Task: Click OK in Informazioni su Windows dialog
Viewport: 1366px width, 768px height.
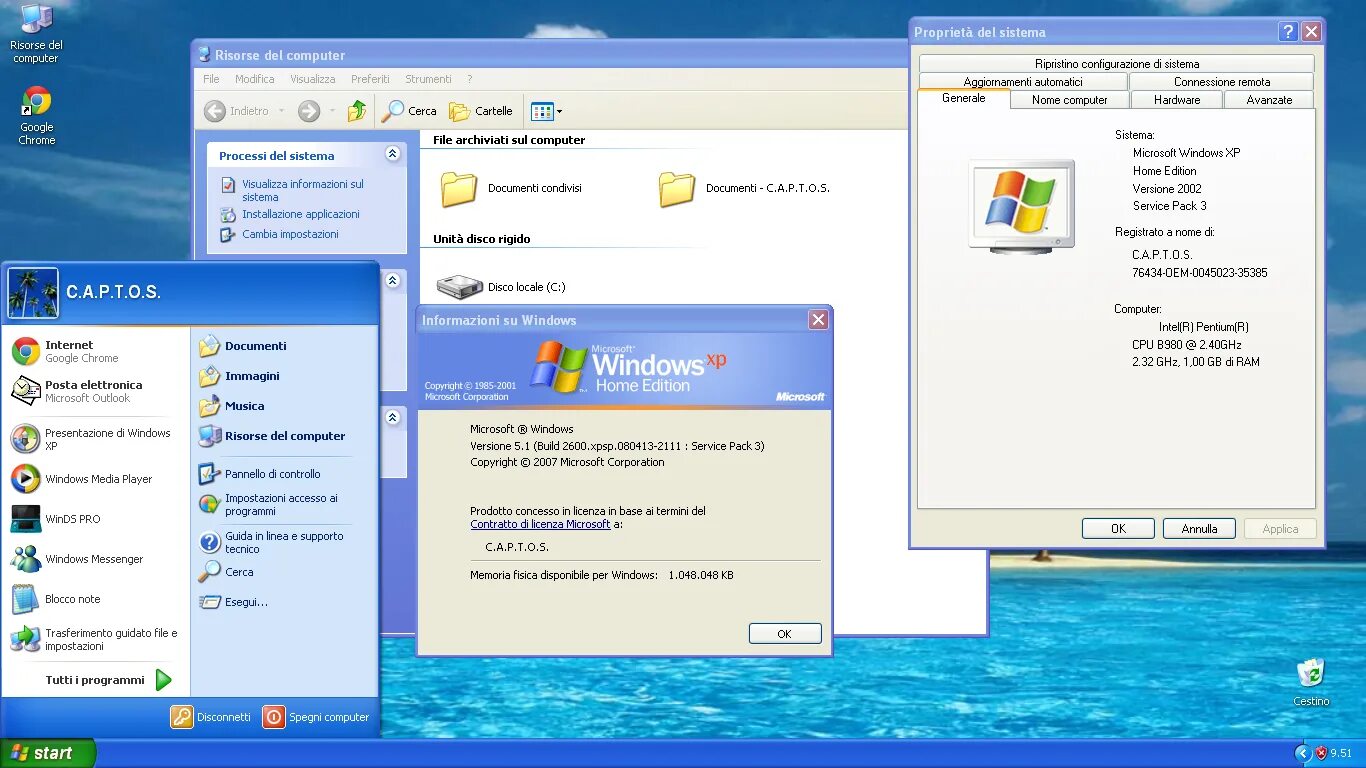Action: click(785, 634)
